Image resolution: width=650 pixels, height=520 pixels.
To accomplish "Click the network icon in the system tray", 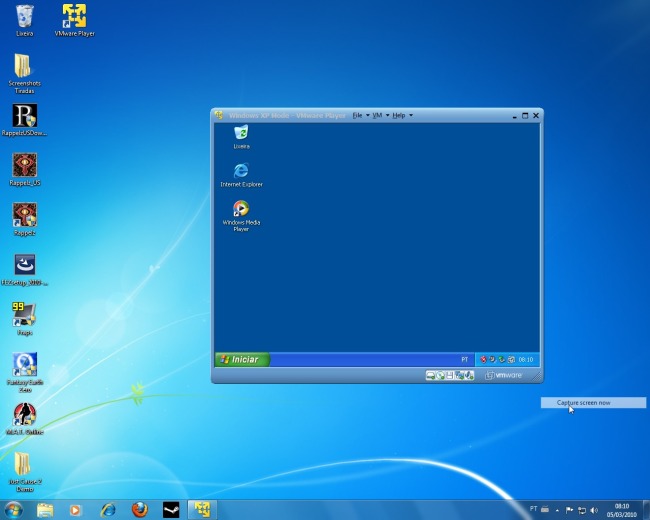I will pyautogui.click(x=582, y=510).
